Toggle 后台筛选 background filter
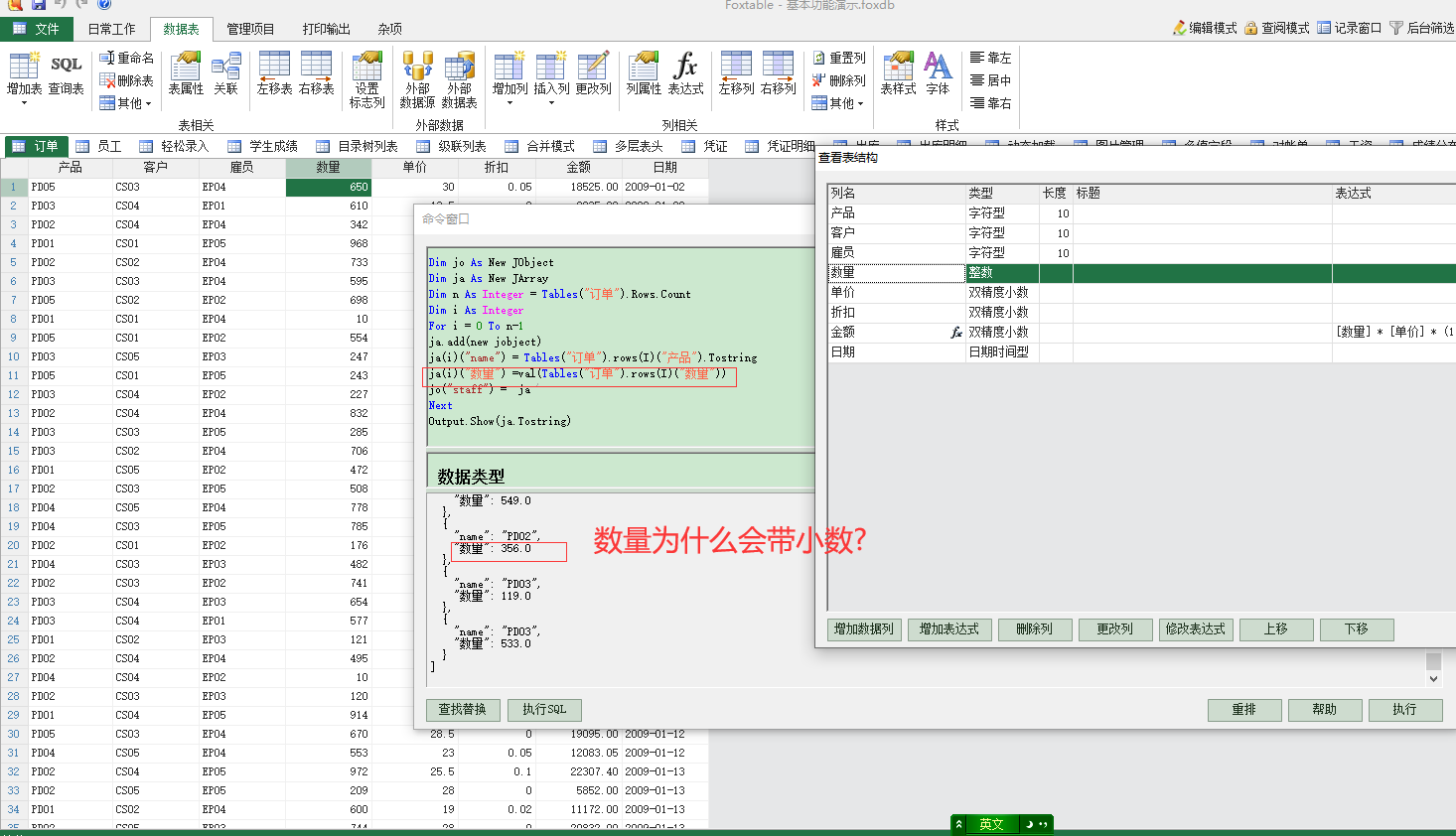The height and width of the screenshot is (836, 1456). pos(1422,28)
